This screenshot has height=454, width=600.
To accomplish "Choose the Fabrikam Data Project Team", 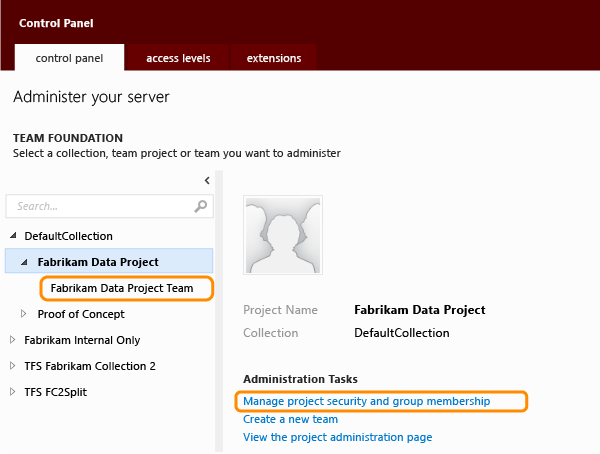I will tap(122, 288).
